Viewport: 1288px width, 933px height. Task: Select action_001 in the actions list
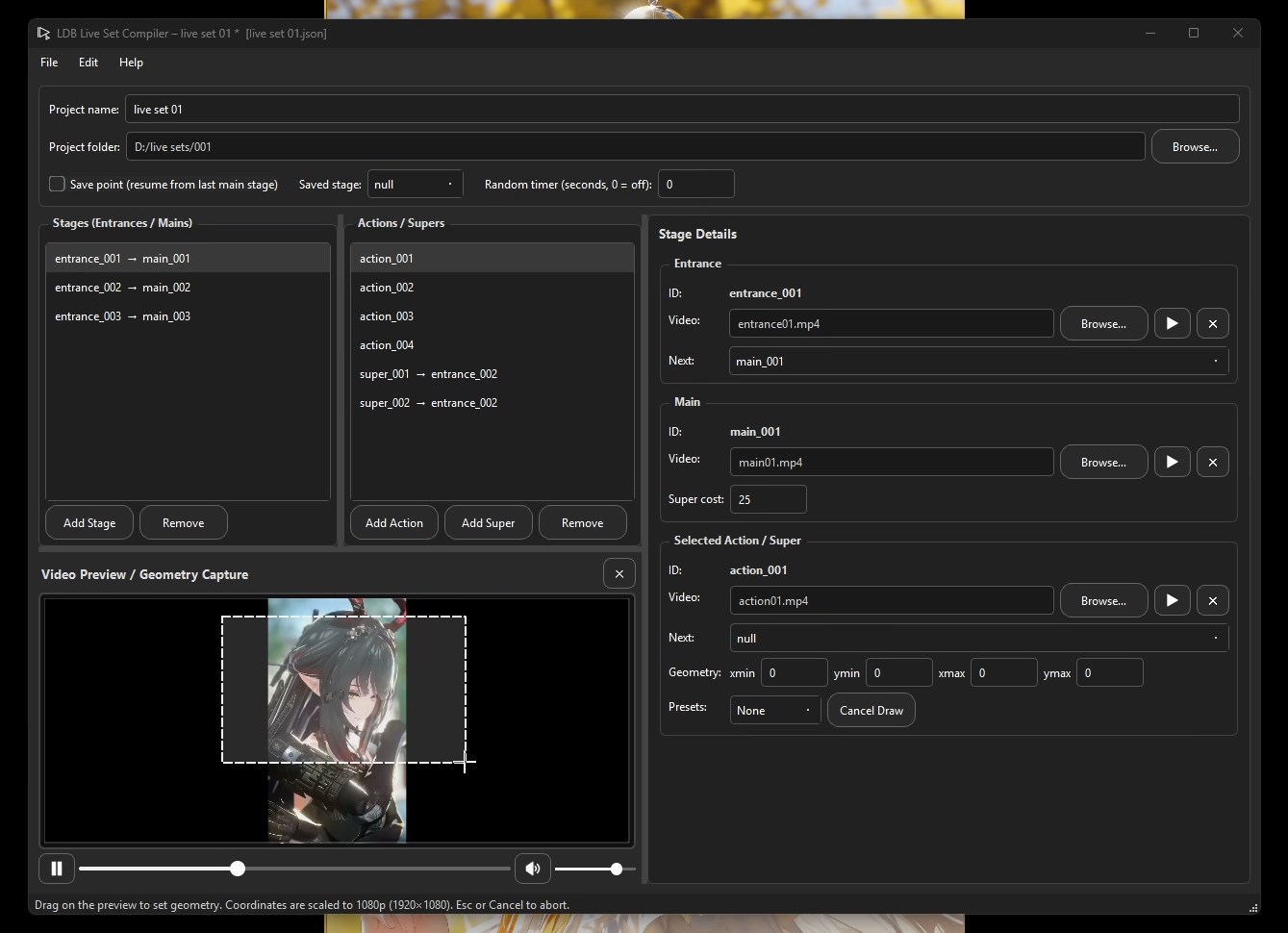(492, 259)
